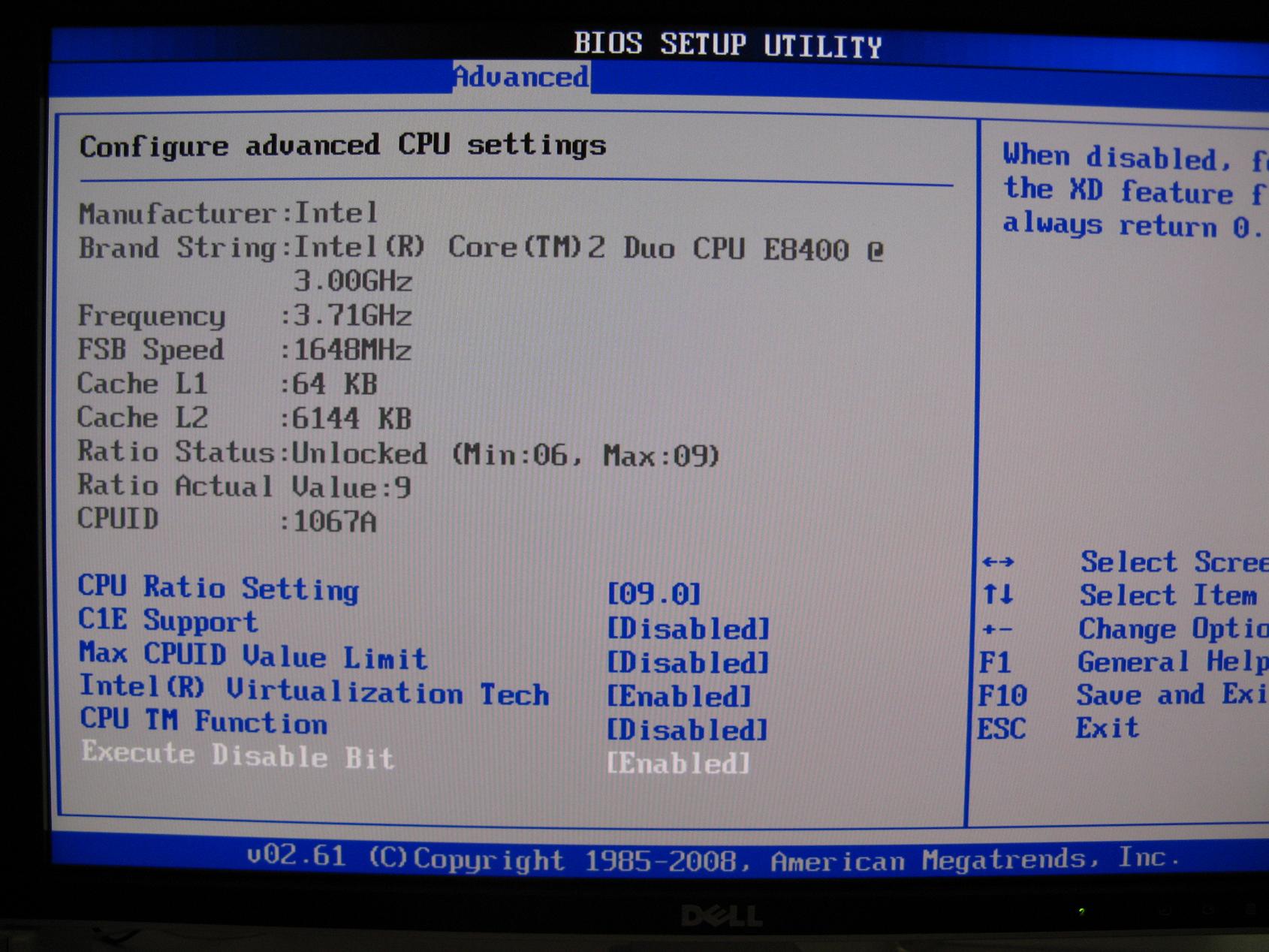Viewport: 1269px width, 952px height.
Task: Click the BIOS SETUP UTILITY title
Action: click(x=728, y=44)
